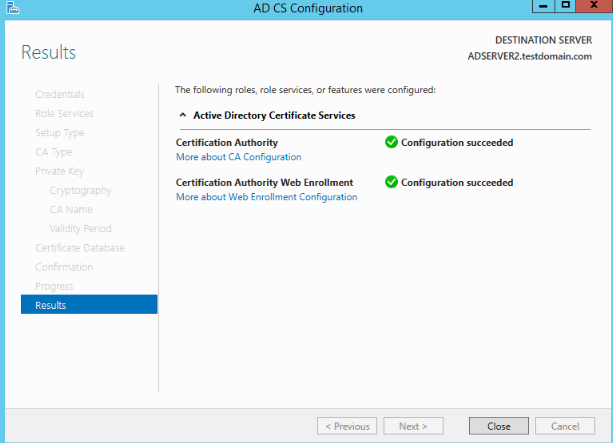Click 'The following roles' description text
This screenshot has width=613, height=443.
pyautogui.click(x=305, y=90)
